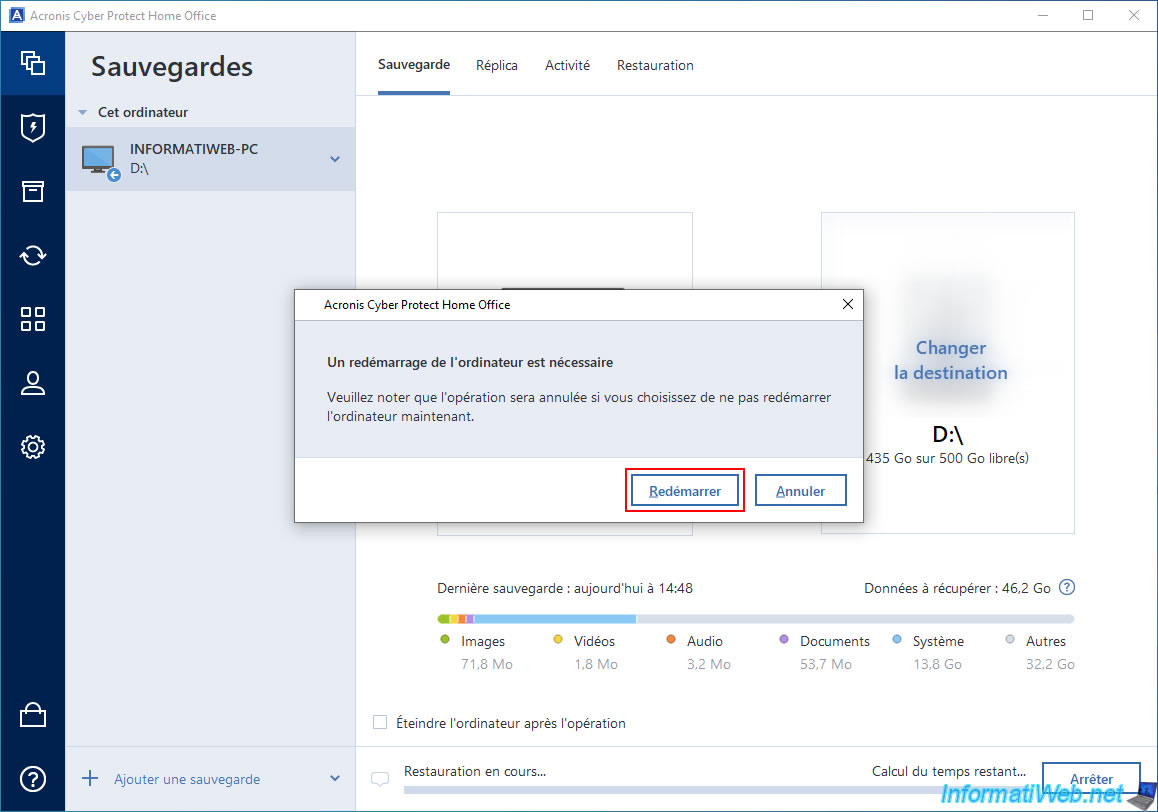Open the Ajouter une sauvegarde dropdown arrow
Viewport: 1158px width, 812px height.
tap(335, 779)
